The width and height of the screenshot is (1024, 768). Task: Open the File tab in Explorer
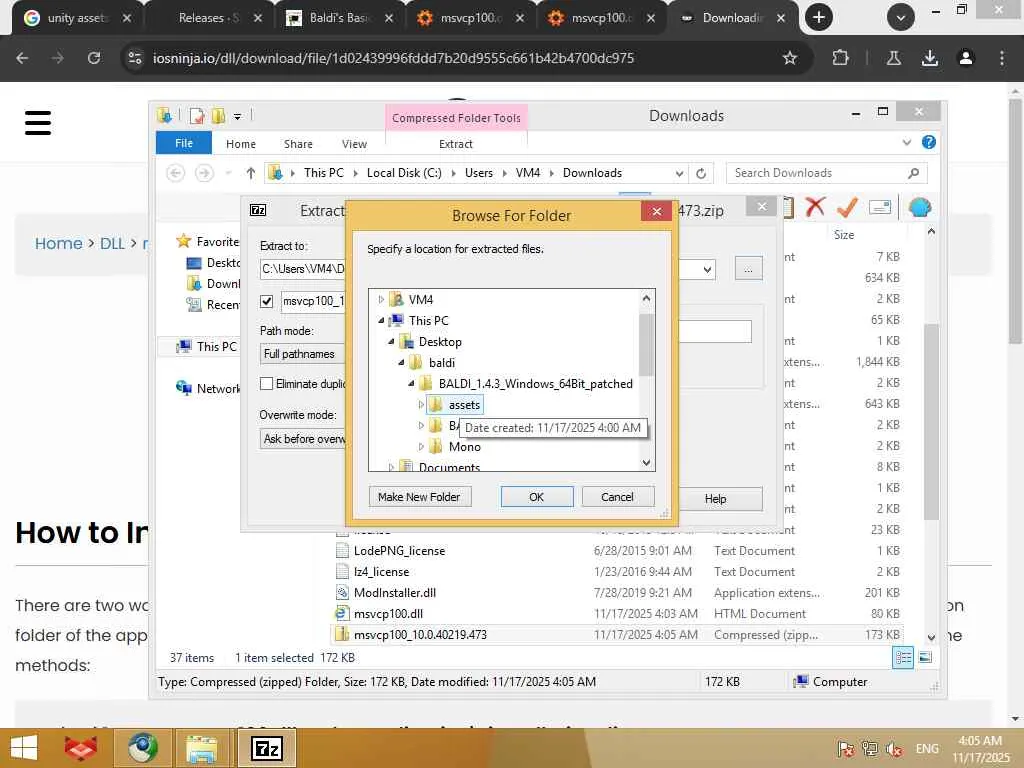184,143
